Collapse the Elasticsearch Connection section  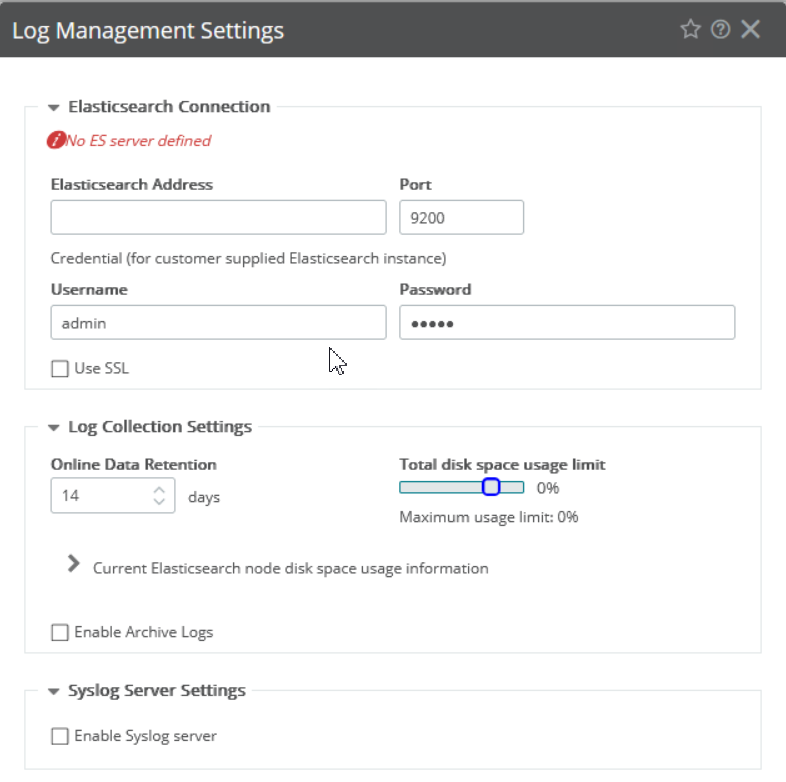(54, 107)
